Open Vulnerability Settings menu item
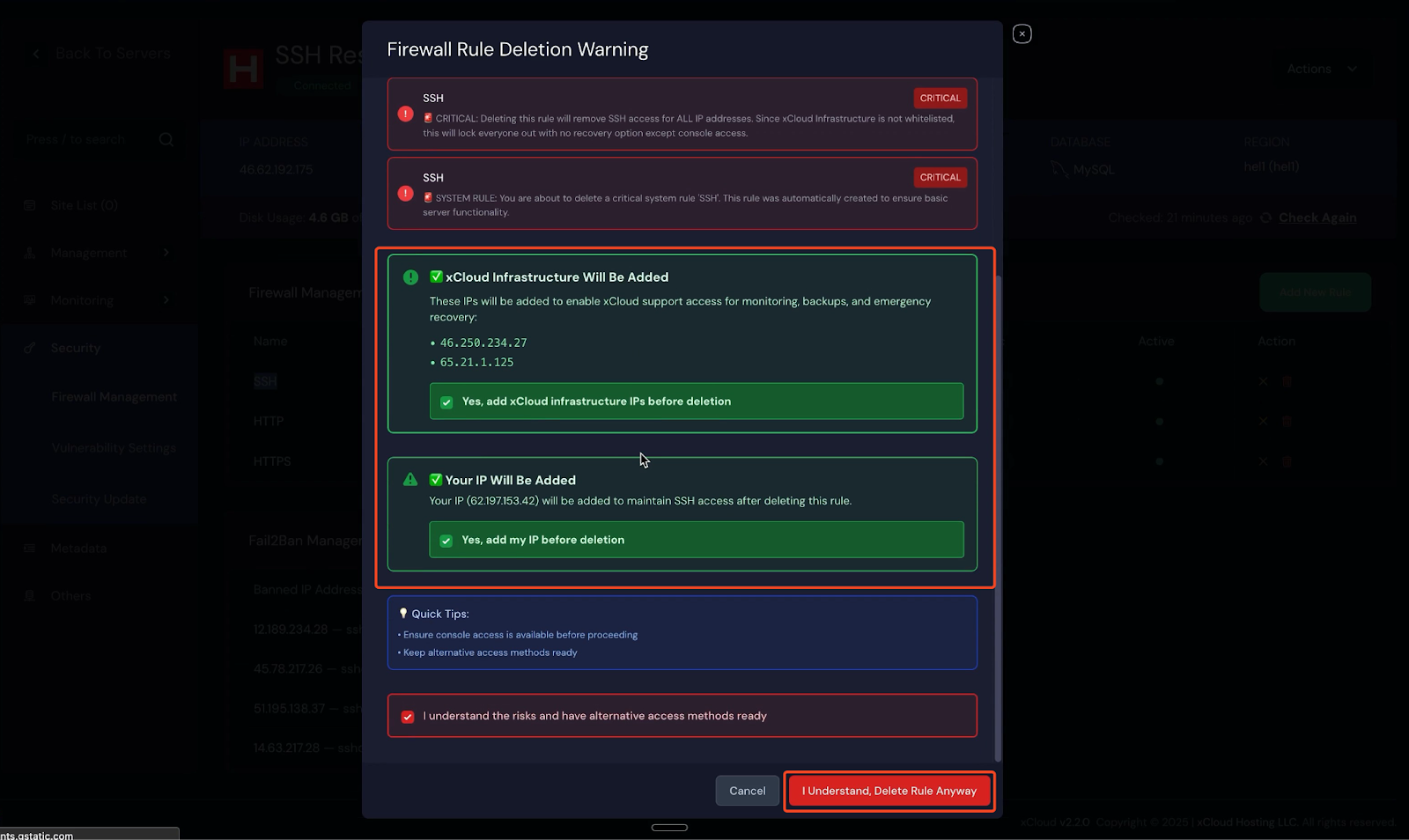Screen dimensions: 1409x840 [114, 448]
